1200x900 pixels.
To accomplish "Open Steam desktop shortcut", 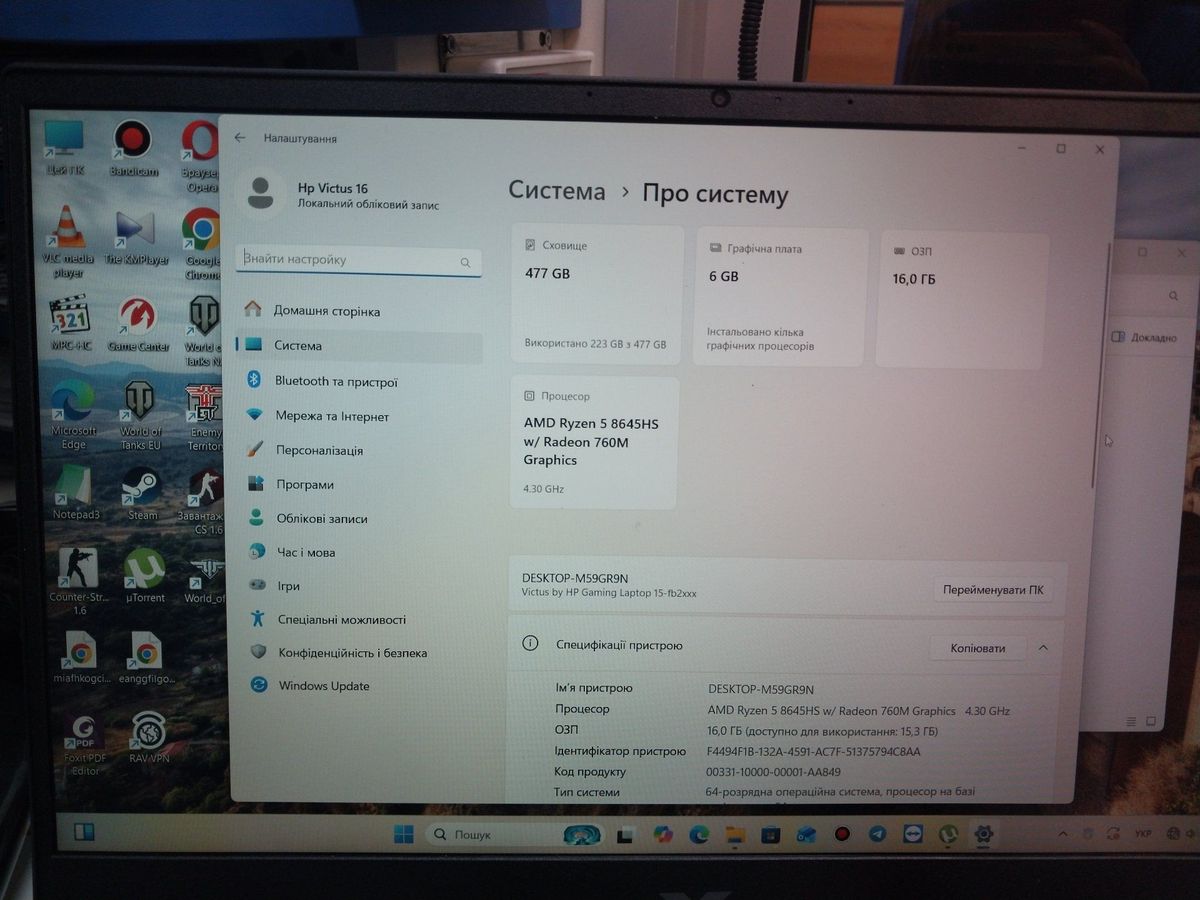I will point(142,491).
